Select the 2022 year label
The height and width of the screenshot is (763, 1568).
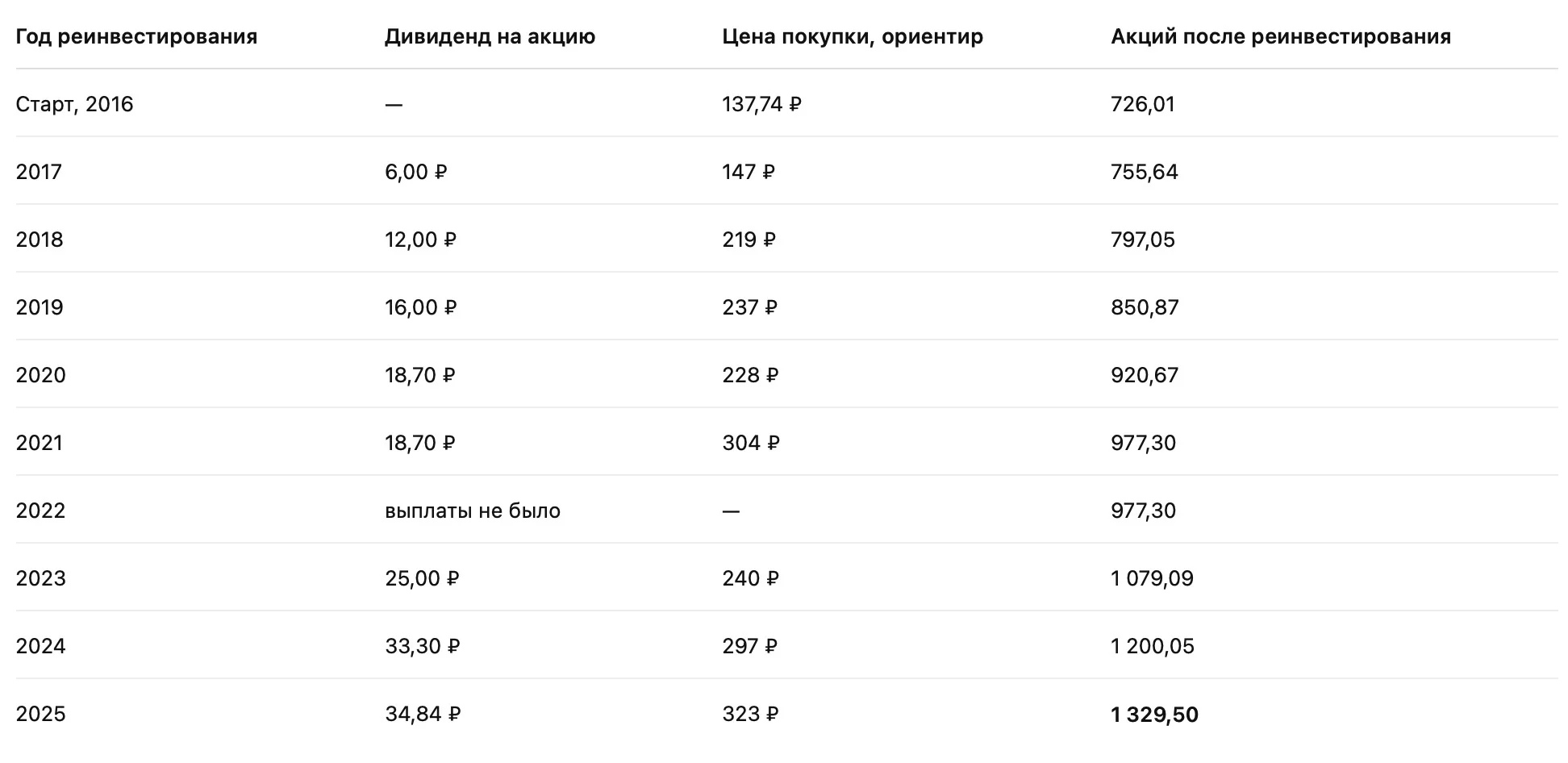click(40, 511)
